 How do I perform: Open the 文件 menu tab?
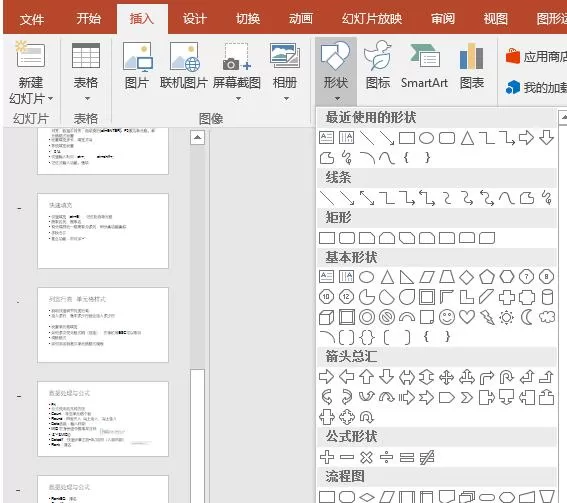pyautogui.click(x=32, y=19)
